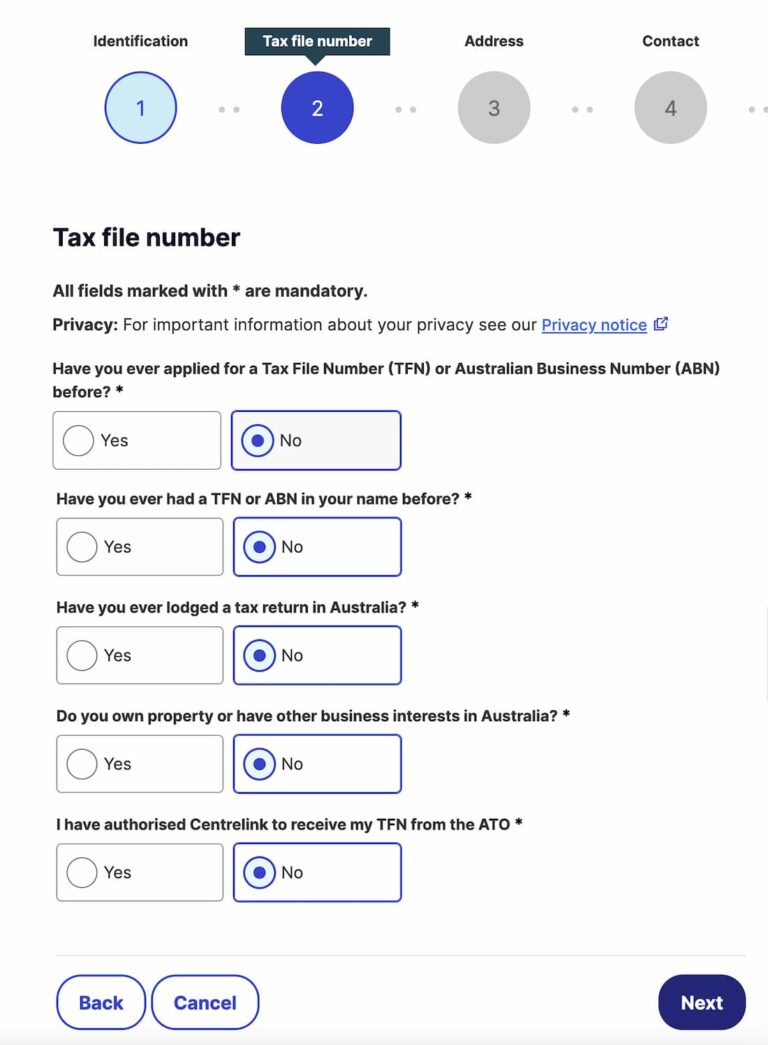Choose No for had a TFN or ABN in your name
The height and width of the screenshot is (1045, 768).
pos(317,547)
